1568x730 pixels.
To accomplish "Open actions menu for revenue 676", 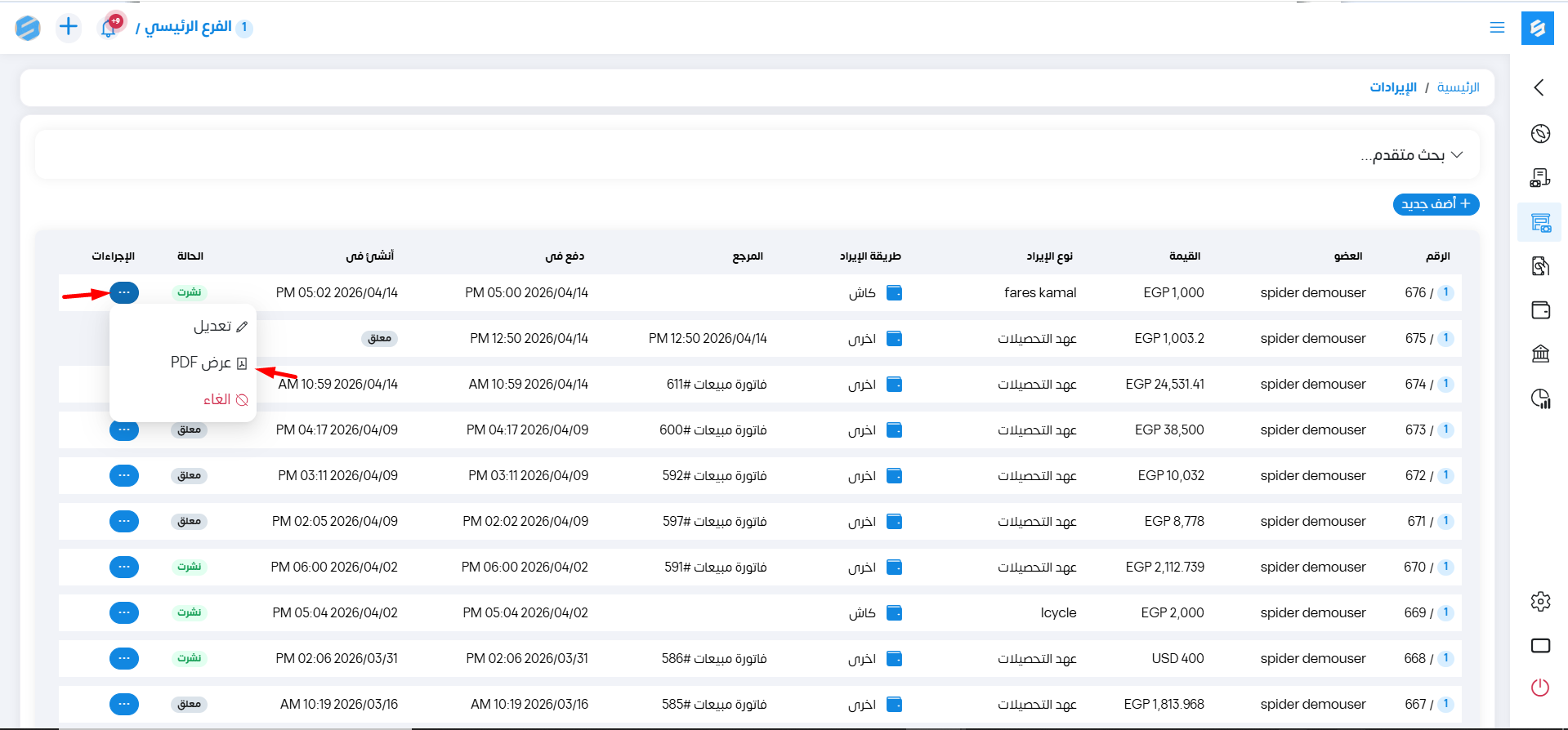I will tap(124, 292).
